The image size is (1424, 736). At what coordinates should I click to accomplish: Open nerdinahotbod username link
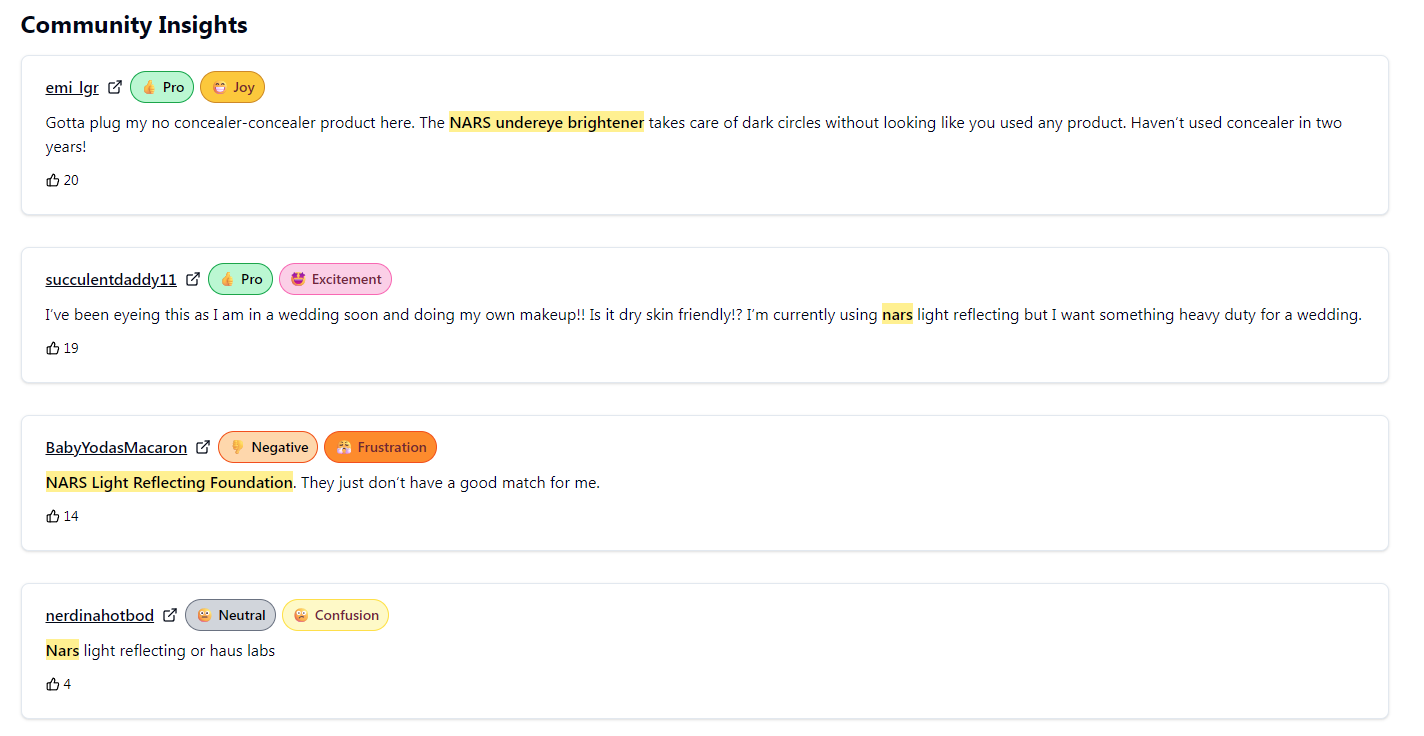coord(100,615)
